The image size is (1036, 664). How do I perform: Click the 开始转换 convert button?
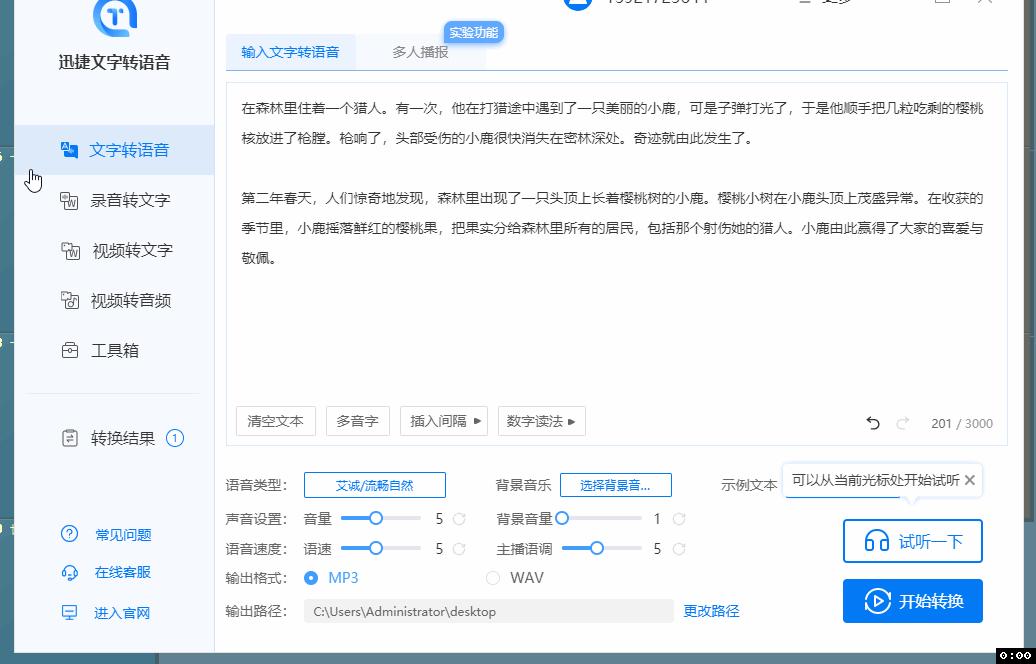[913, 601]
